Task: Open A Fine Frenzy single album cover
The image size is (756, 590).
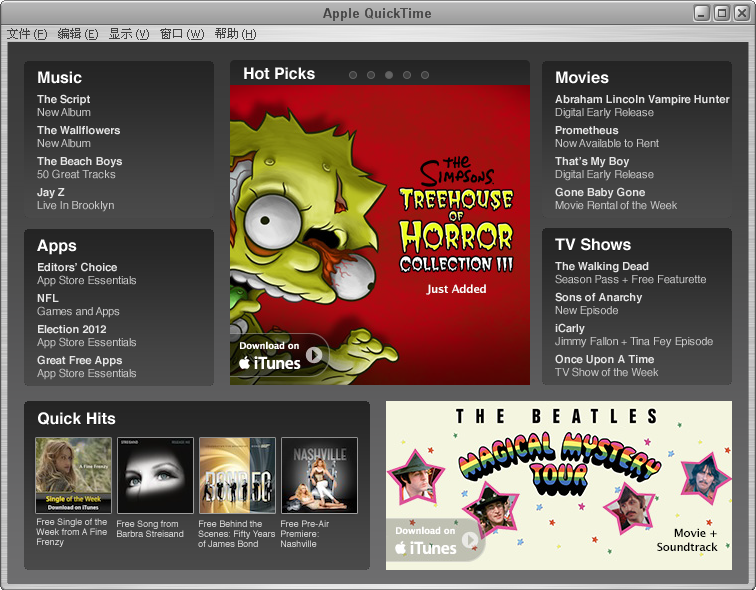Action: (73, 475)
